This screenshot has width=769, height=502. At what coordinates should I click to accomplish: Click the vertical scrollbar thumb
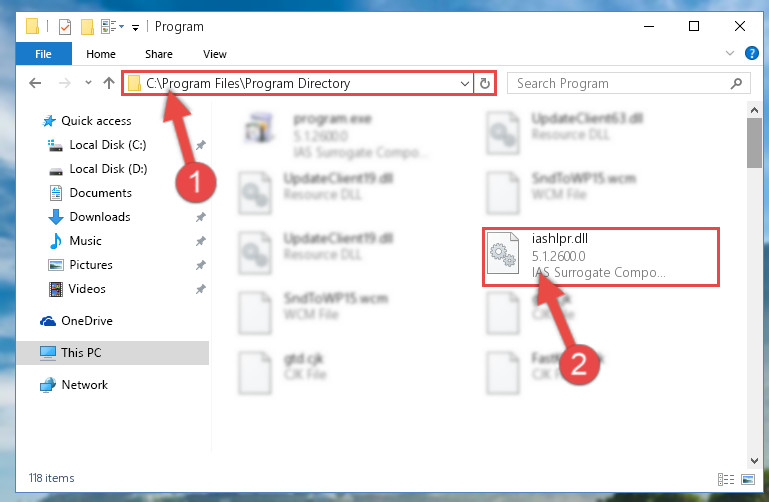[x=754, y=143]
